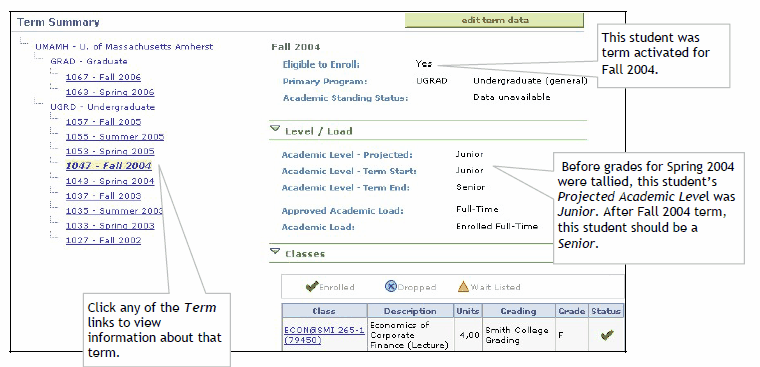
Task: Click the GRAD - Graduate tree node
Action: (89, 62)
